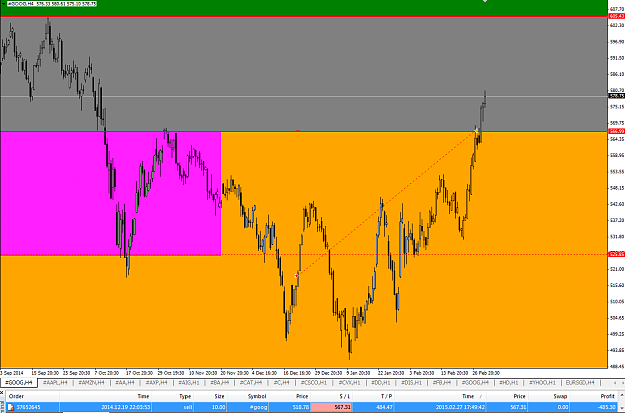625x413 pixels.
Task: Click the 10.00 size cell
Action: pos(218,407)
